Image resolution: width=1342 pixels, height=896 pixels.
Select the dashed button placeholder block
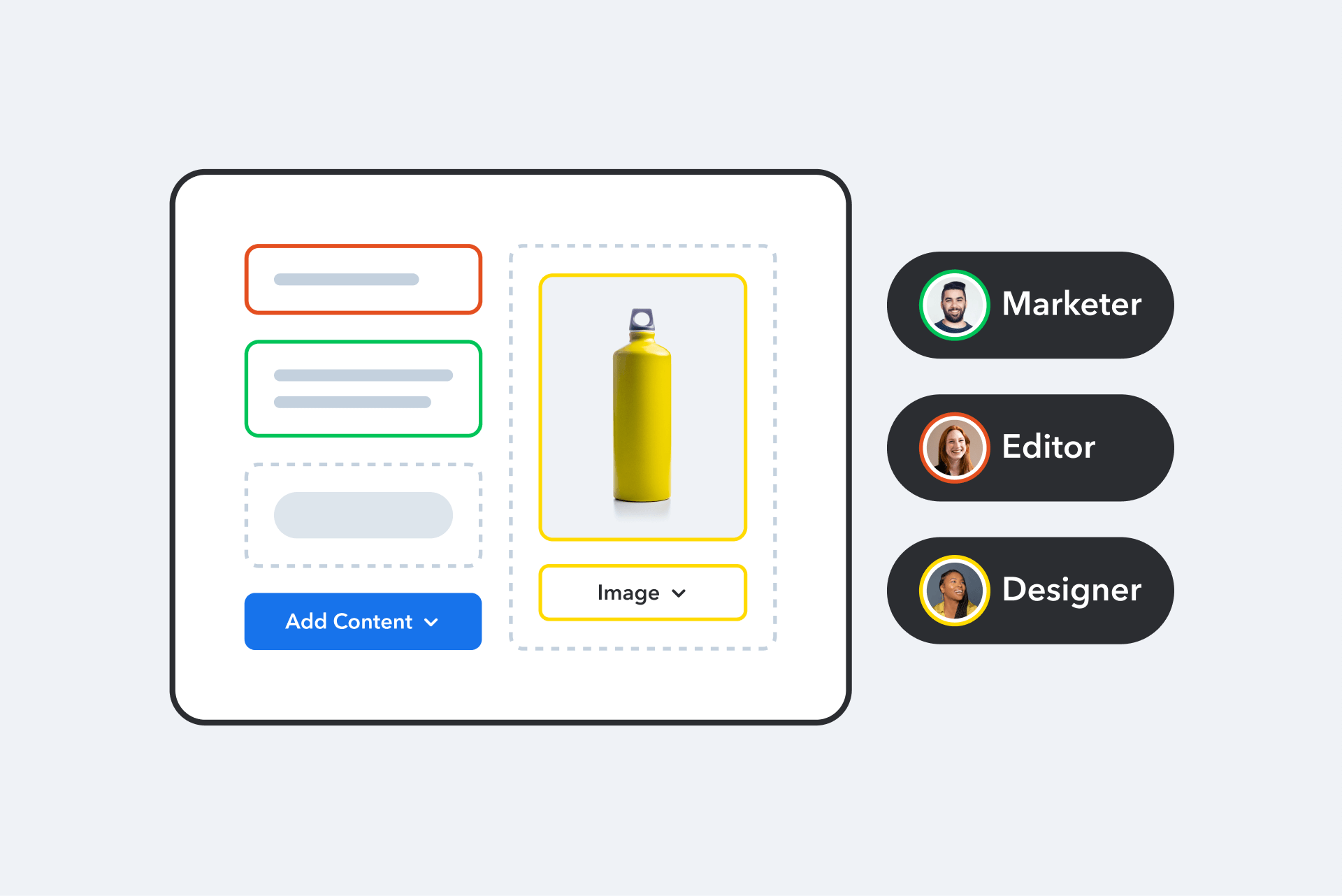pos(363,515)
